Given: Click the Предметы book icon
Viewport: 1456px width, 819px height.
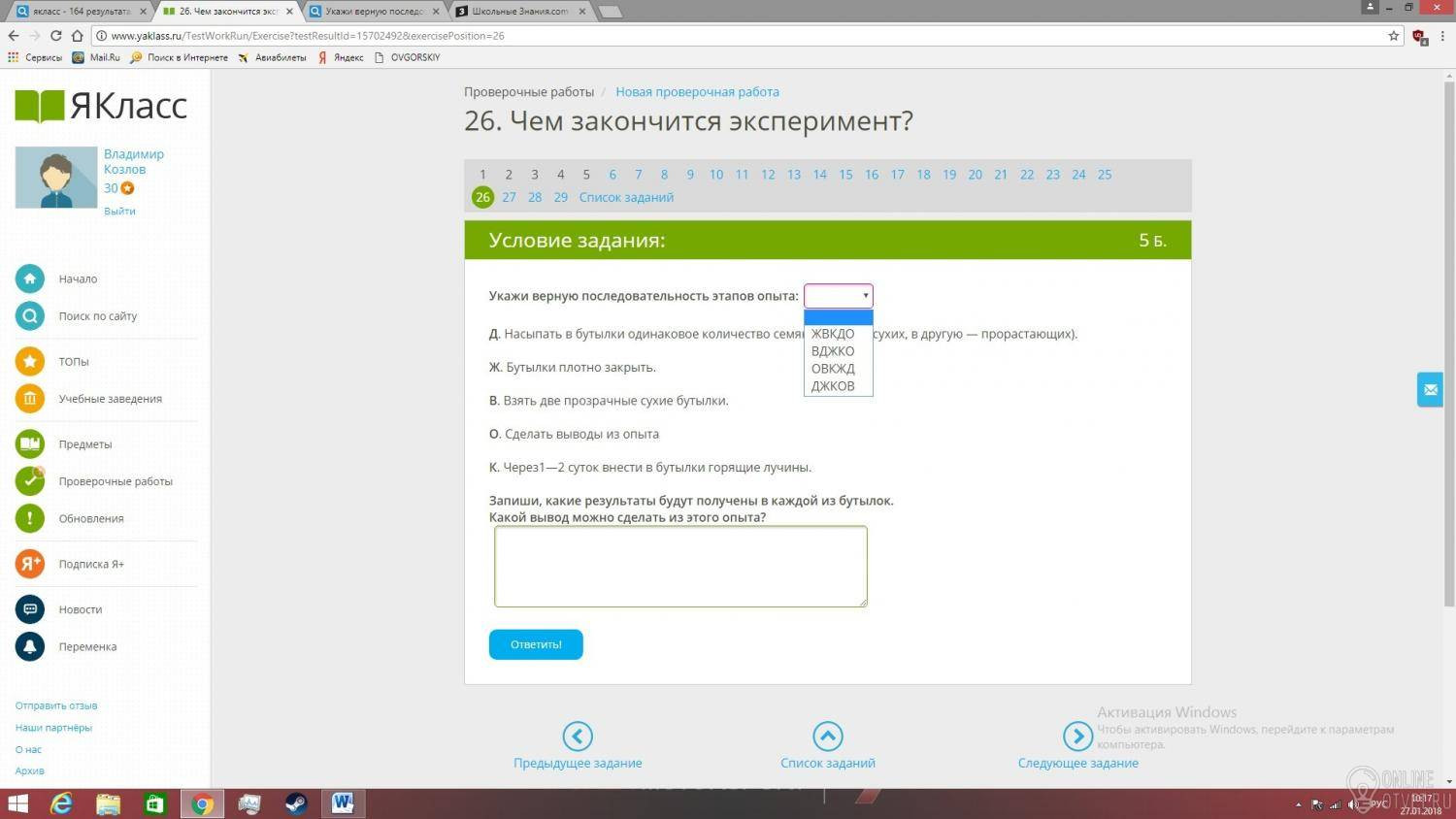Looking at the screenshot, I should [29, 443].
